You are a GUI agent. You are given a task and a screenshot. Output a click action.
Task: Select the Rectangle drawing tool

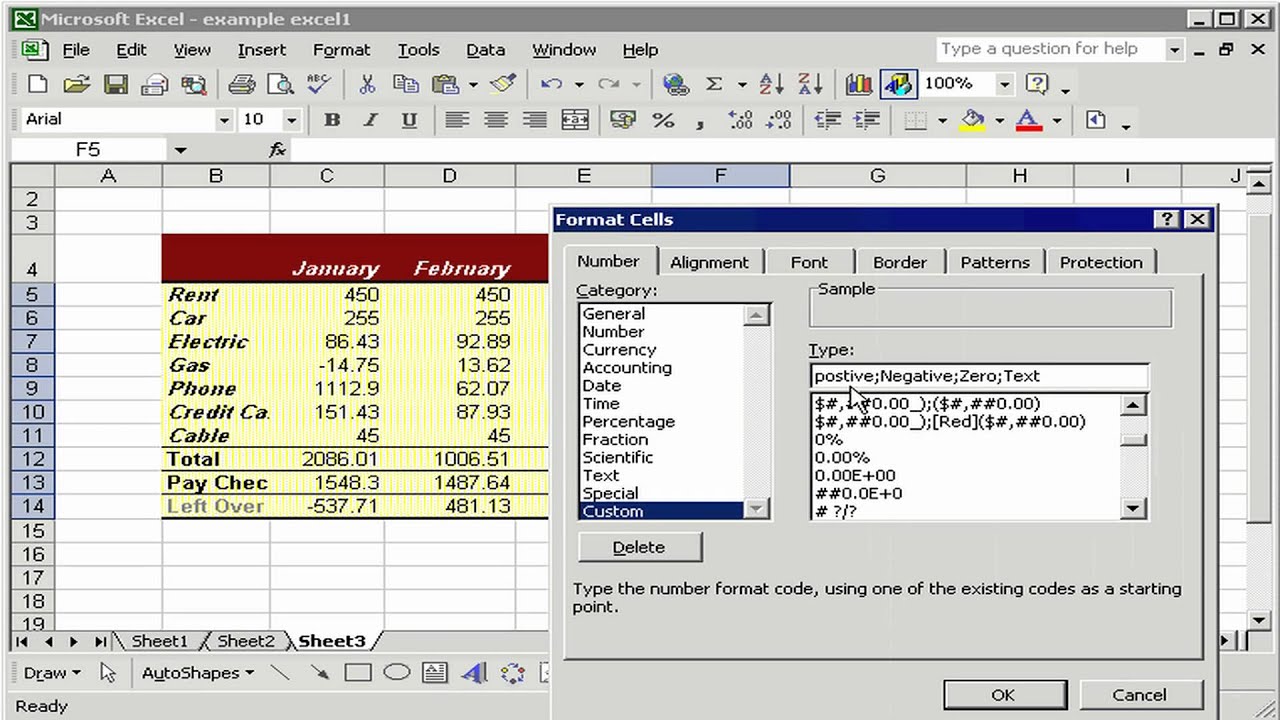tap(359, 673)
